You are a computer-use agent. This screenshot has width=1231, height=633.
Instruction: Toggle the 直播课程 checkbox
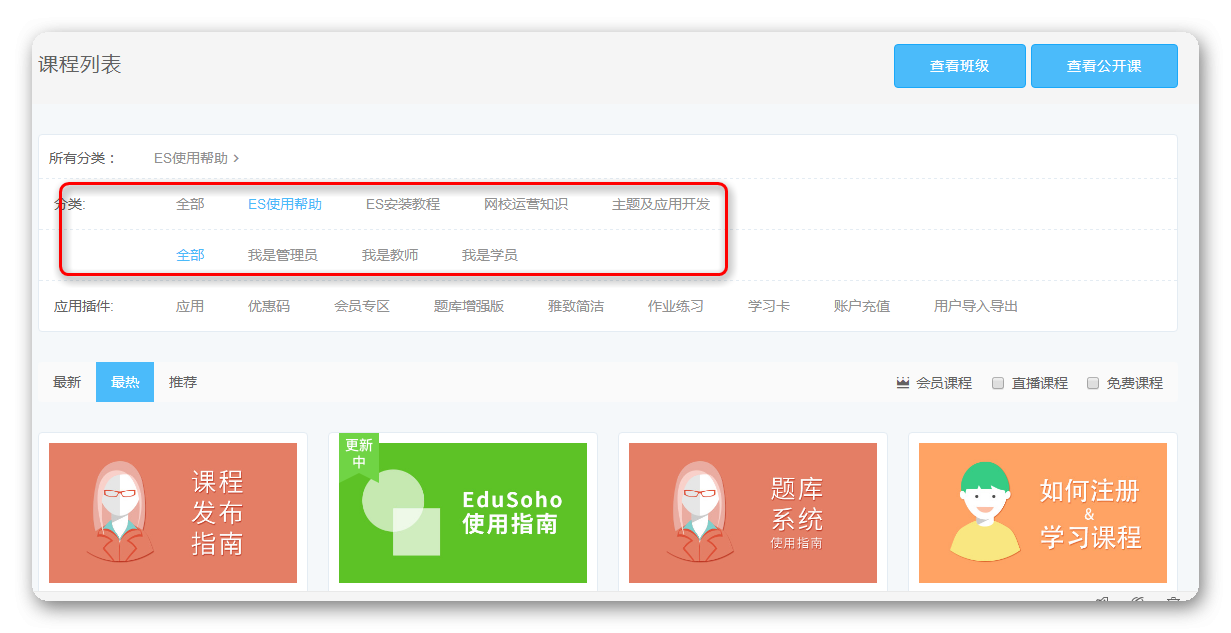tap(998, 383)
